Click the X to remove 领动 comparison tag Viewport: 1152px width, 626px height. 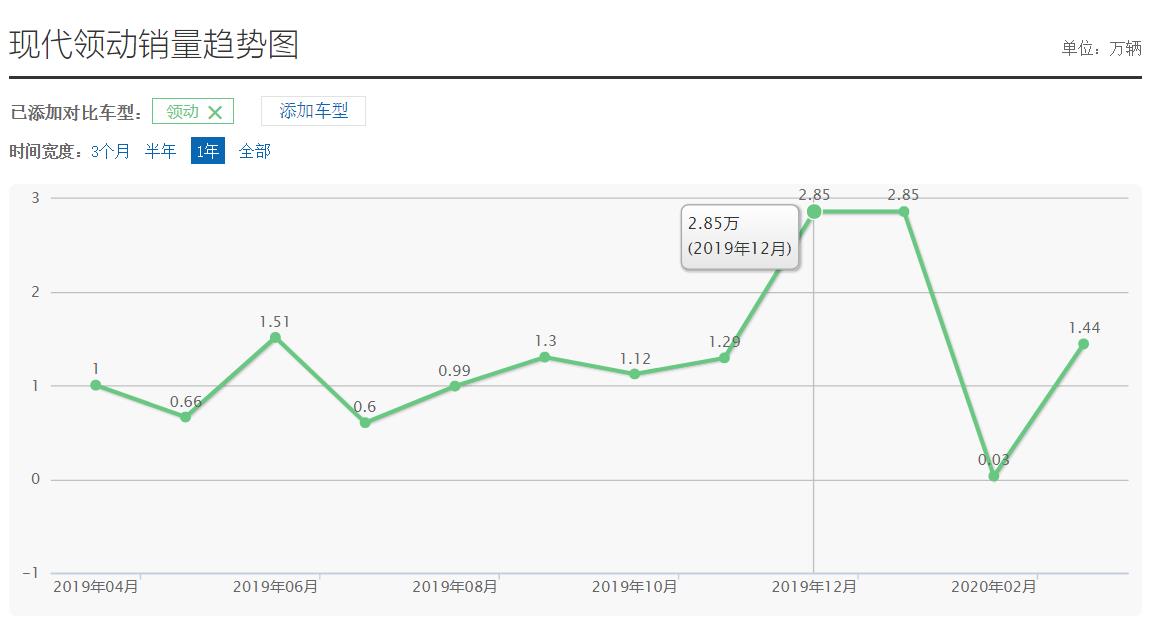coord(215,111)
